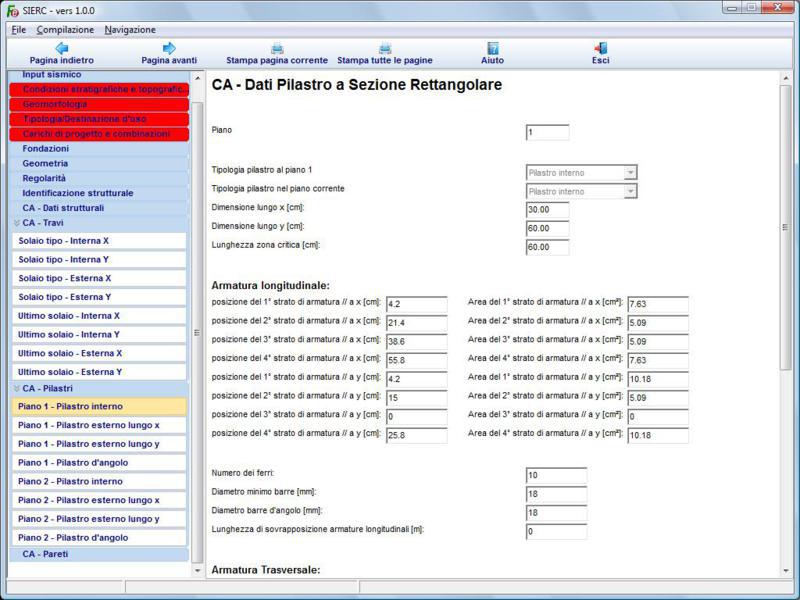Open the Regolarità section
Image resolution: width=800 pixels, height=600 pixels.
pos(99,178)
